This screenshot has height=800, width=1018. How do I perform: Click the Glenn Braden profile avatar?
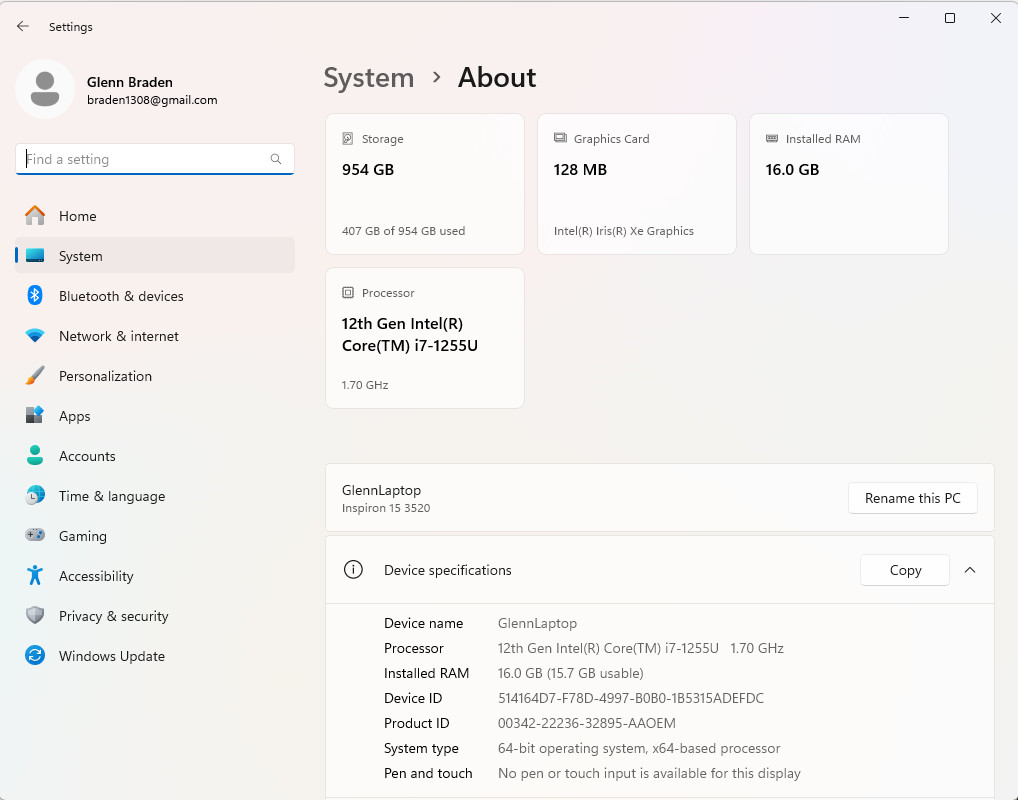(44, 89)
